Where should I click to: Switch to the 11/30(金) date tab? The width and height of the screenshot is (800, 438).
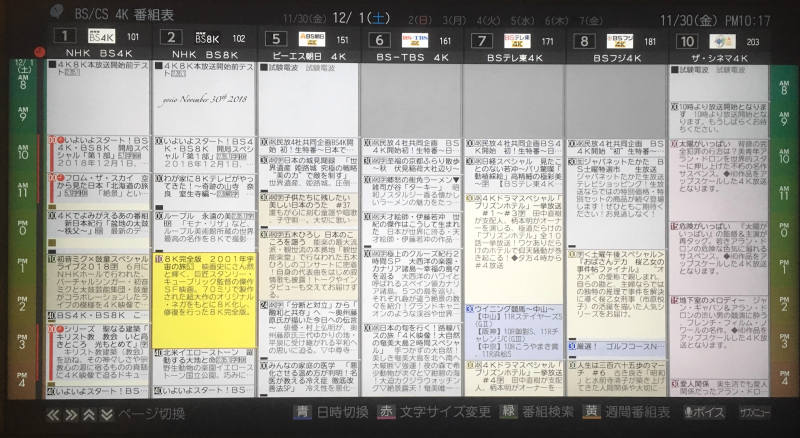[305, 19]
